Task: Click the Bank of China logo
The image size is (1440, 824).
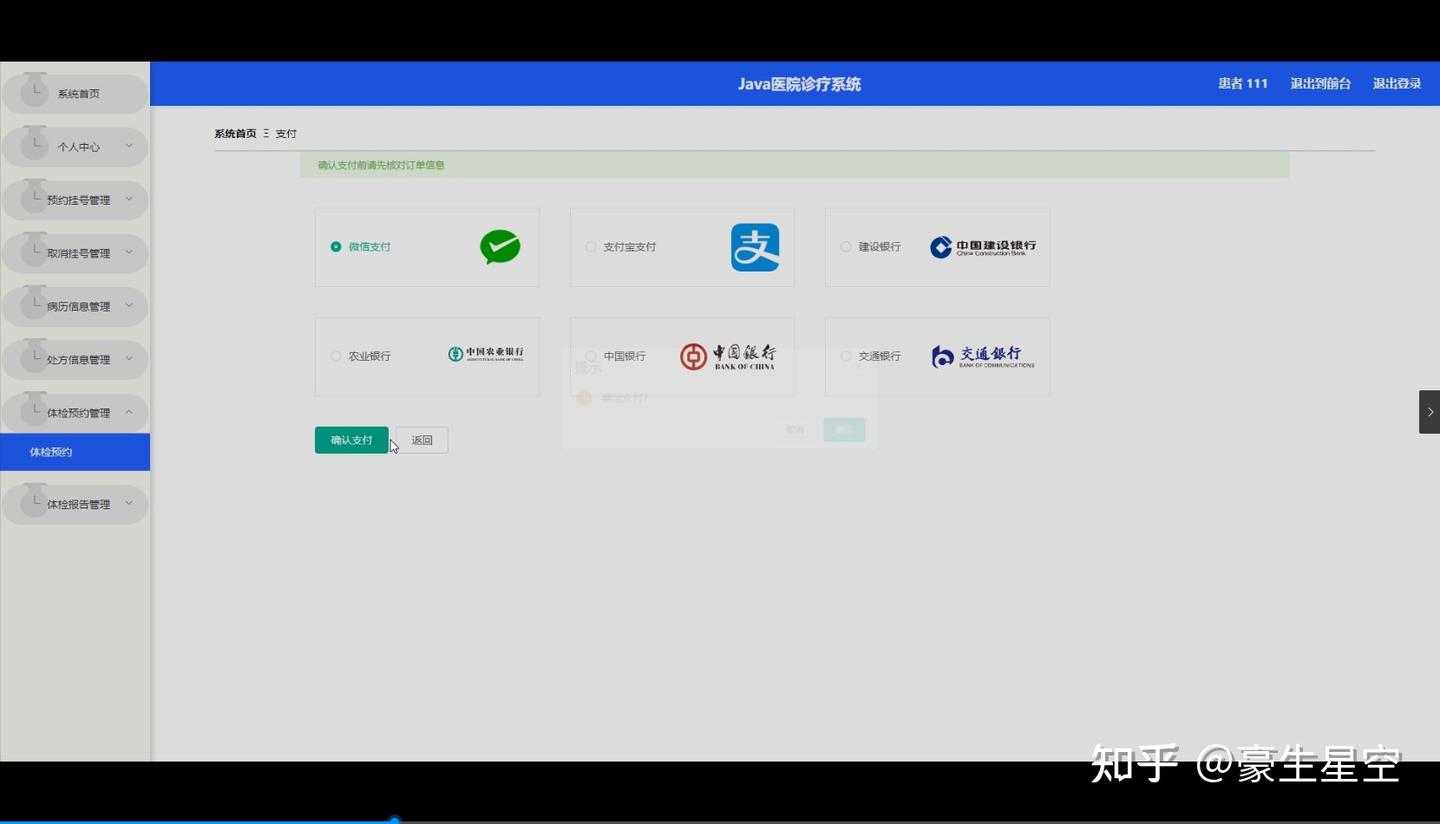Action: click(x=728, y=356)
